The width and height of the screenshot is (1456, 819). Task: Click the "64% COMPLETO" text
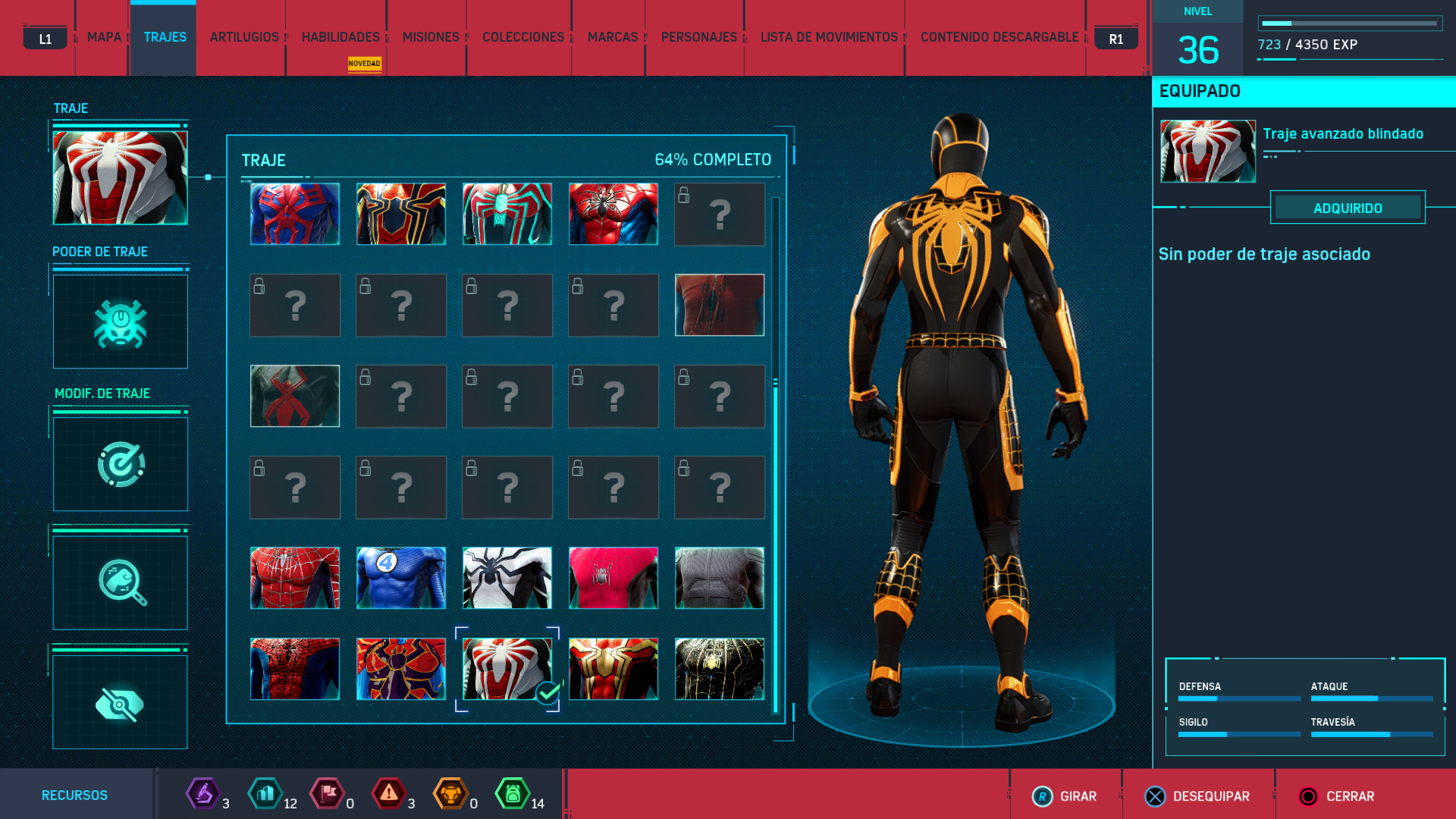coord(713,160)
